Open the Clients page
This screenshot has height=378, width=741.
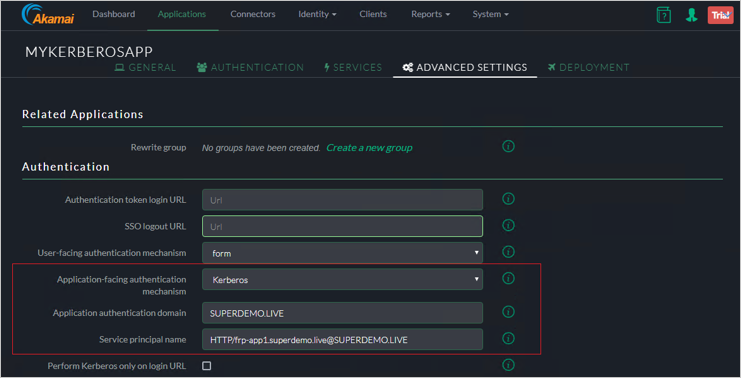coord(373,14)
